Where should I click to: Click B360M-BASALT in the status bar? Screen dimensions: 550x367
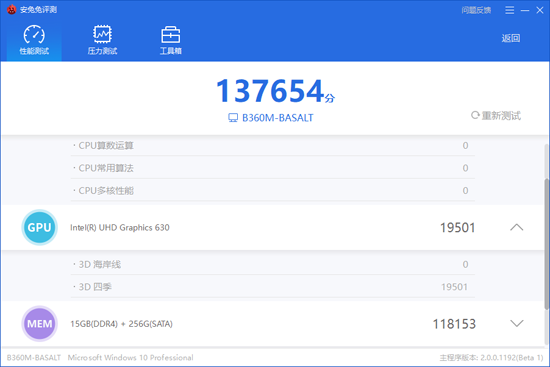[x=34, y=358]
